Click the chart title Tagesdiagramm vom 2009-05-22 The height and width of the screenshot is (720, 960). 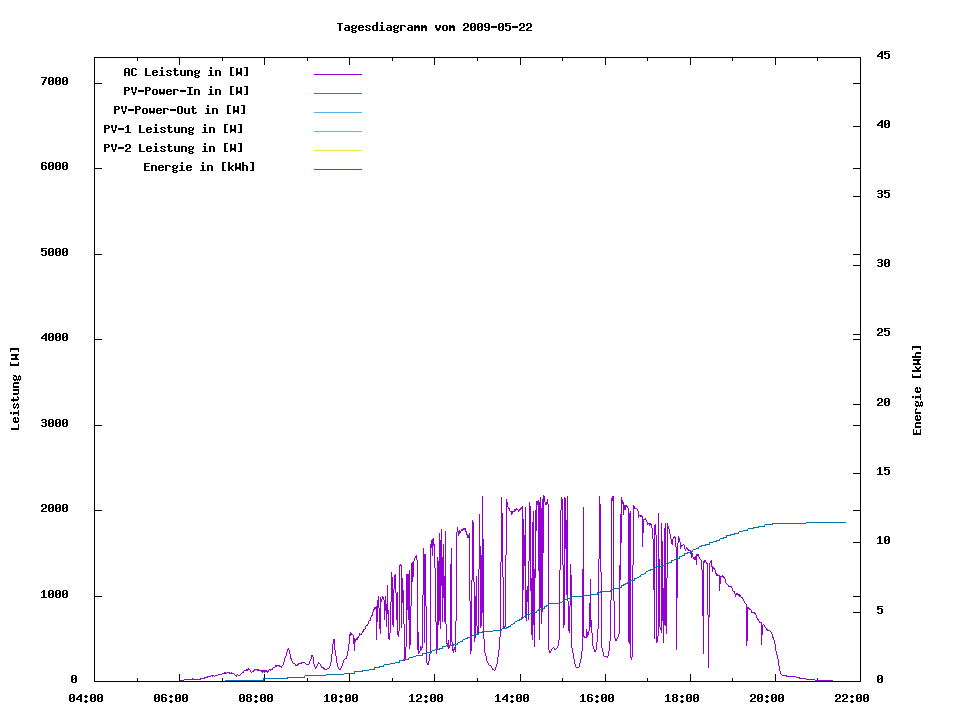[x=434, y=27]
